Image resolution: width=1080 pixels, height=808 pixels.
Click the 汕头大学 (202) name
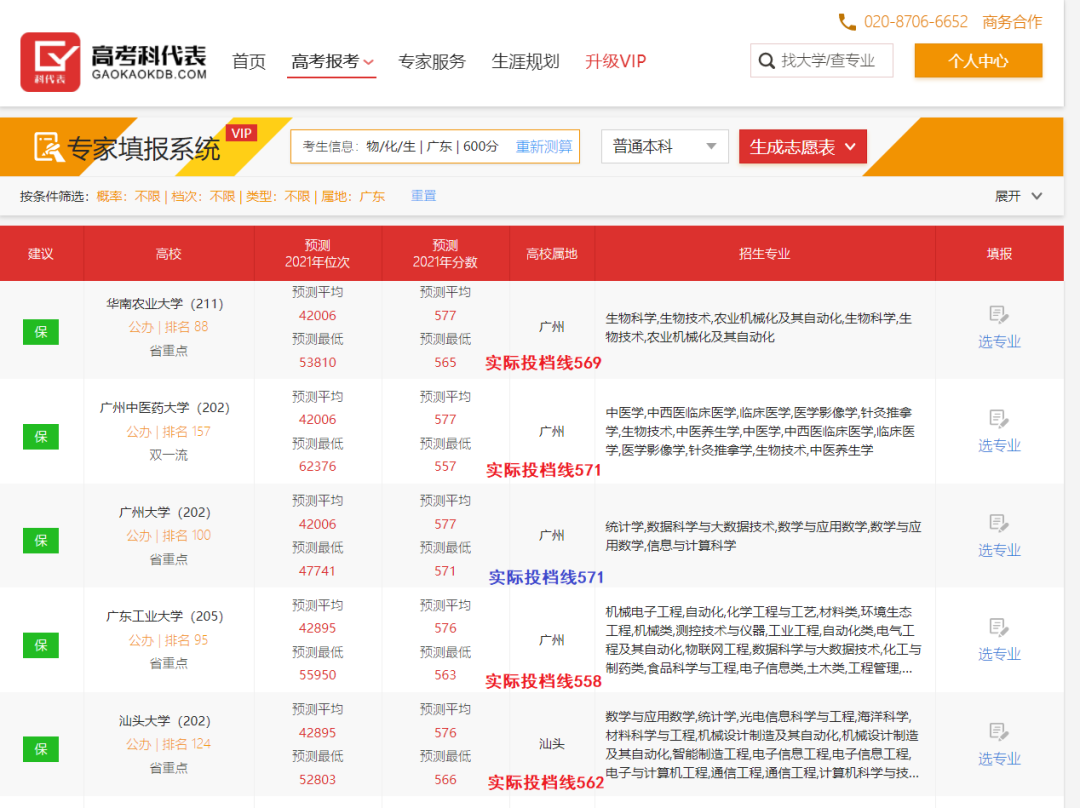165,721
